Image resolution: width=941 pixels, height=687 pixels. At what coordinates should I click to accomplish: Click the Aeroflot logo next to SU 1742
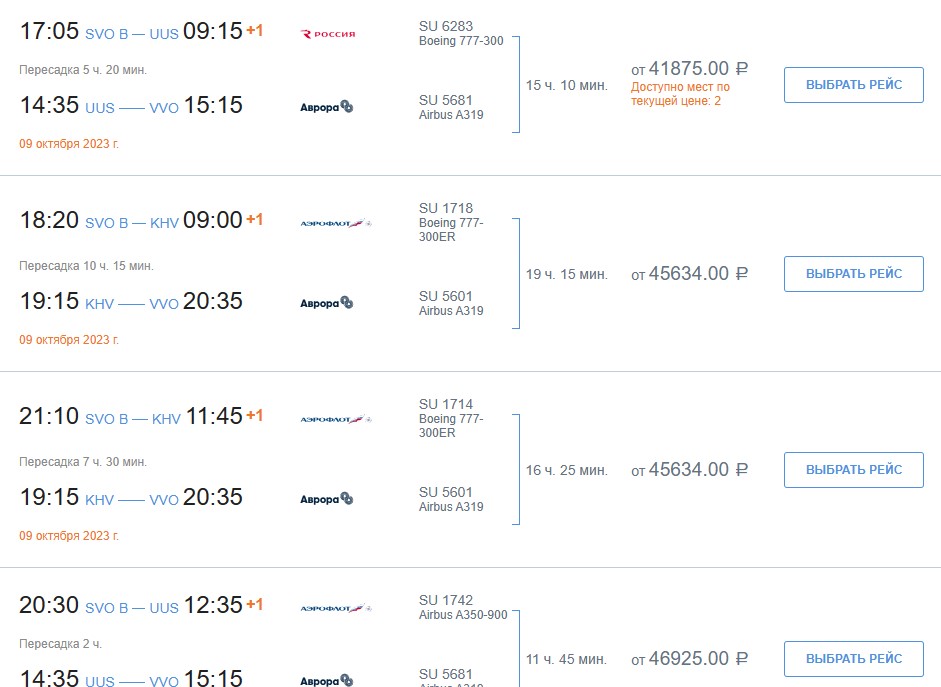coord(336,608)
